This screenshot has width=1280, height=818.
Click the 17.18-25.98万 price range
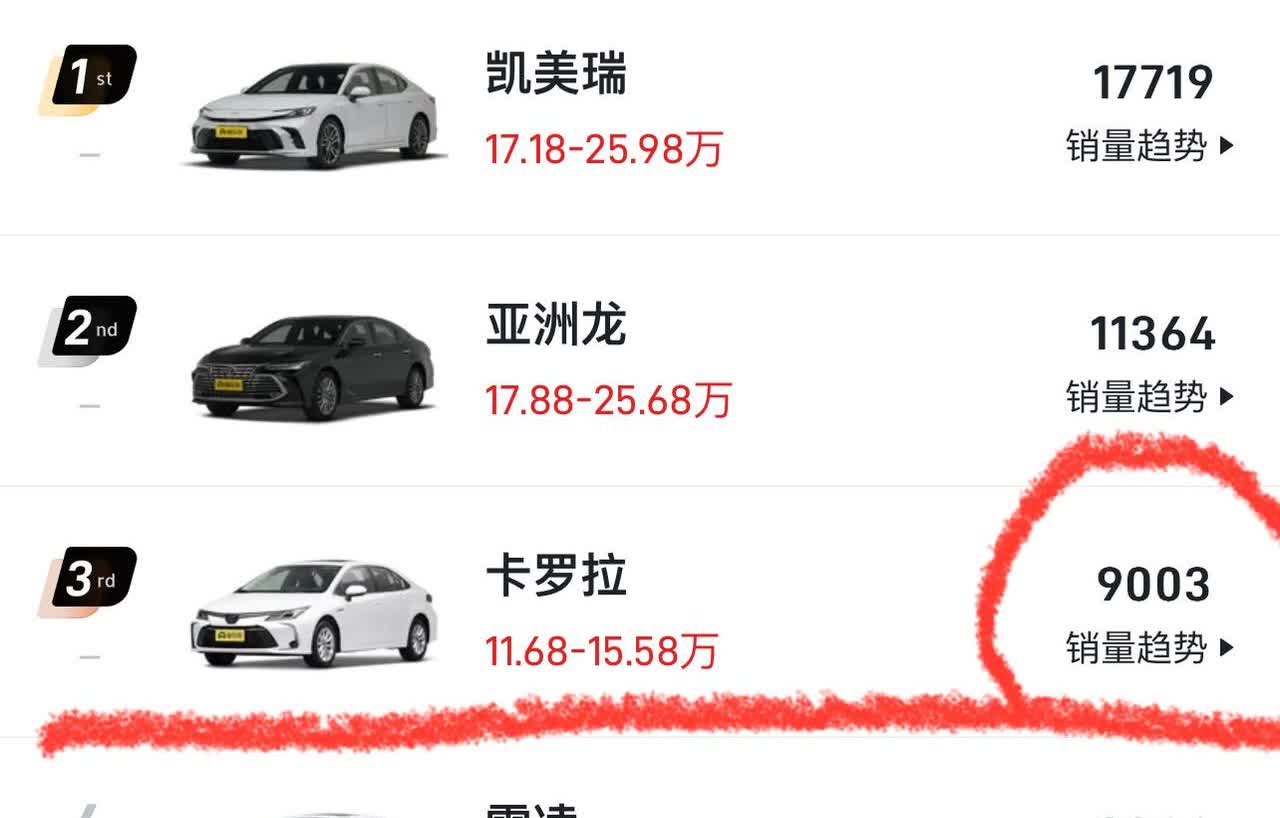[x=604, y=150]
